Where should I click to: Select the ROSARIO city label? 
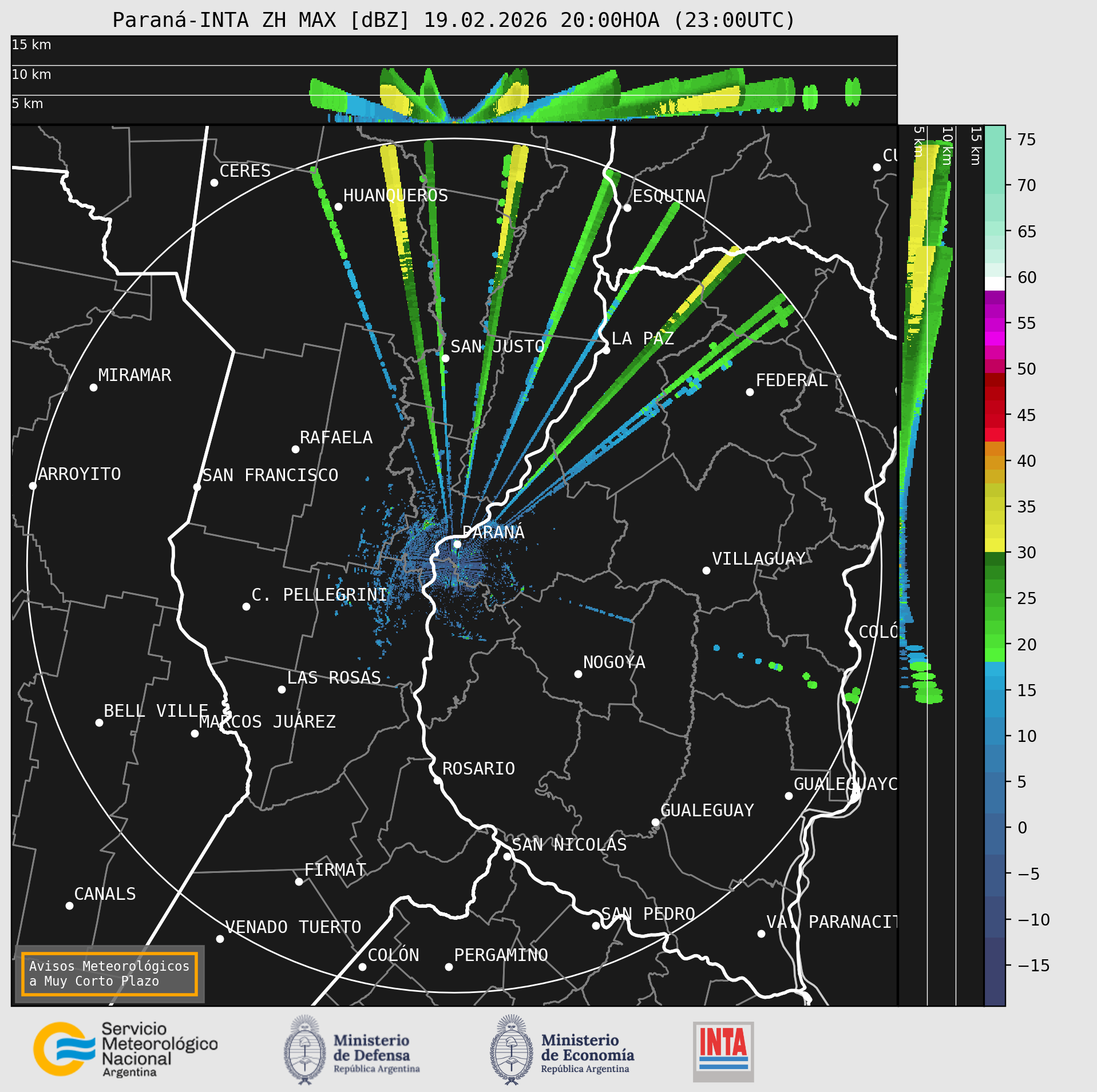click(478, 768)
